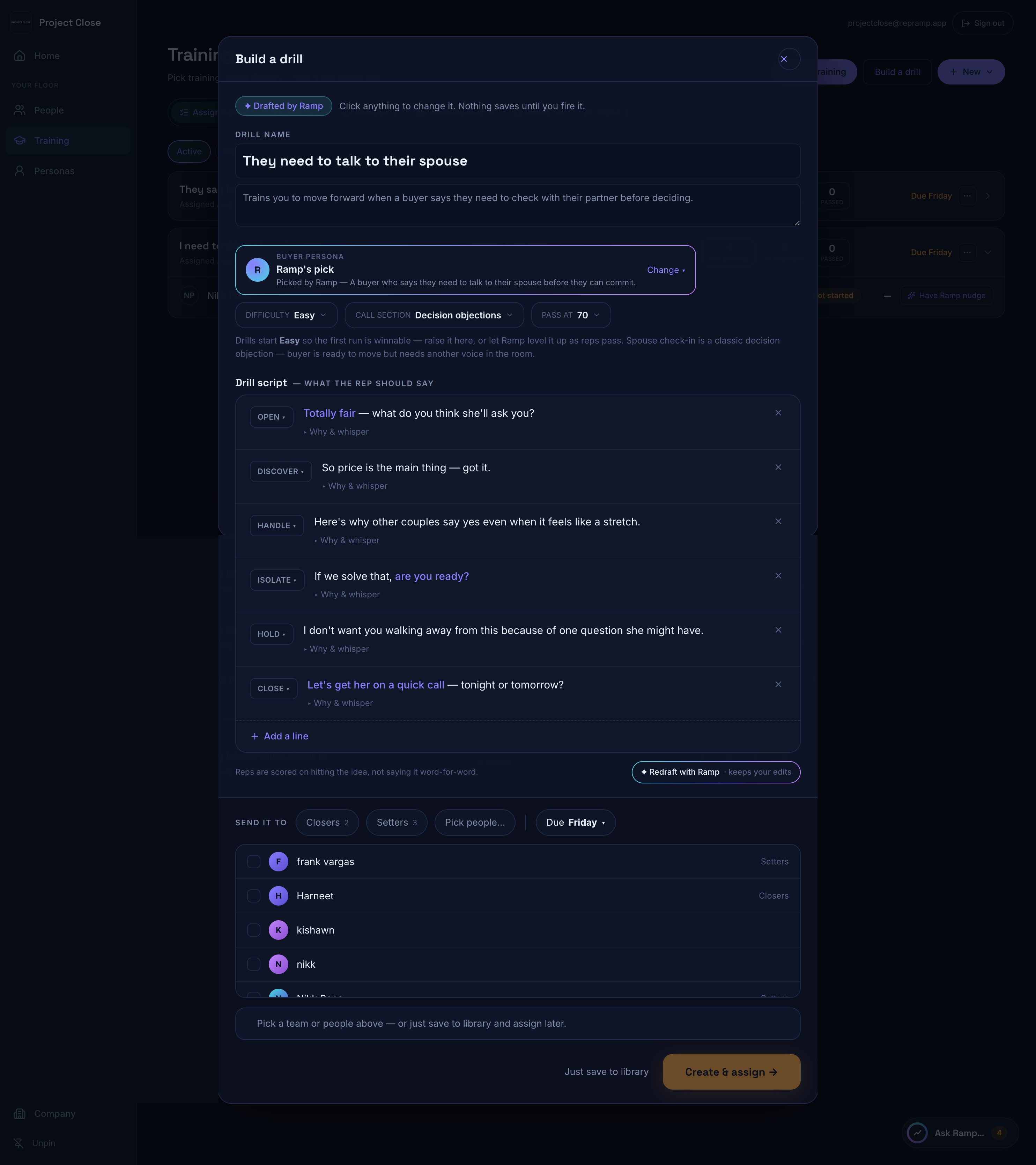Screen dimensions: 1036x1165
Task: Open the DISCOVER stage tag dropdown
Action: tap(281, 471)
